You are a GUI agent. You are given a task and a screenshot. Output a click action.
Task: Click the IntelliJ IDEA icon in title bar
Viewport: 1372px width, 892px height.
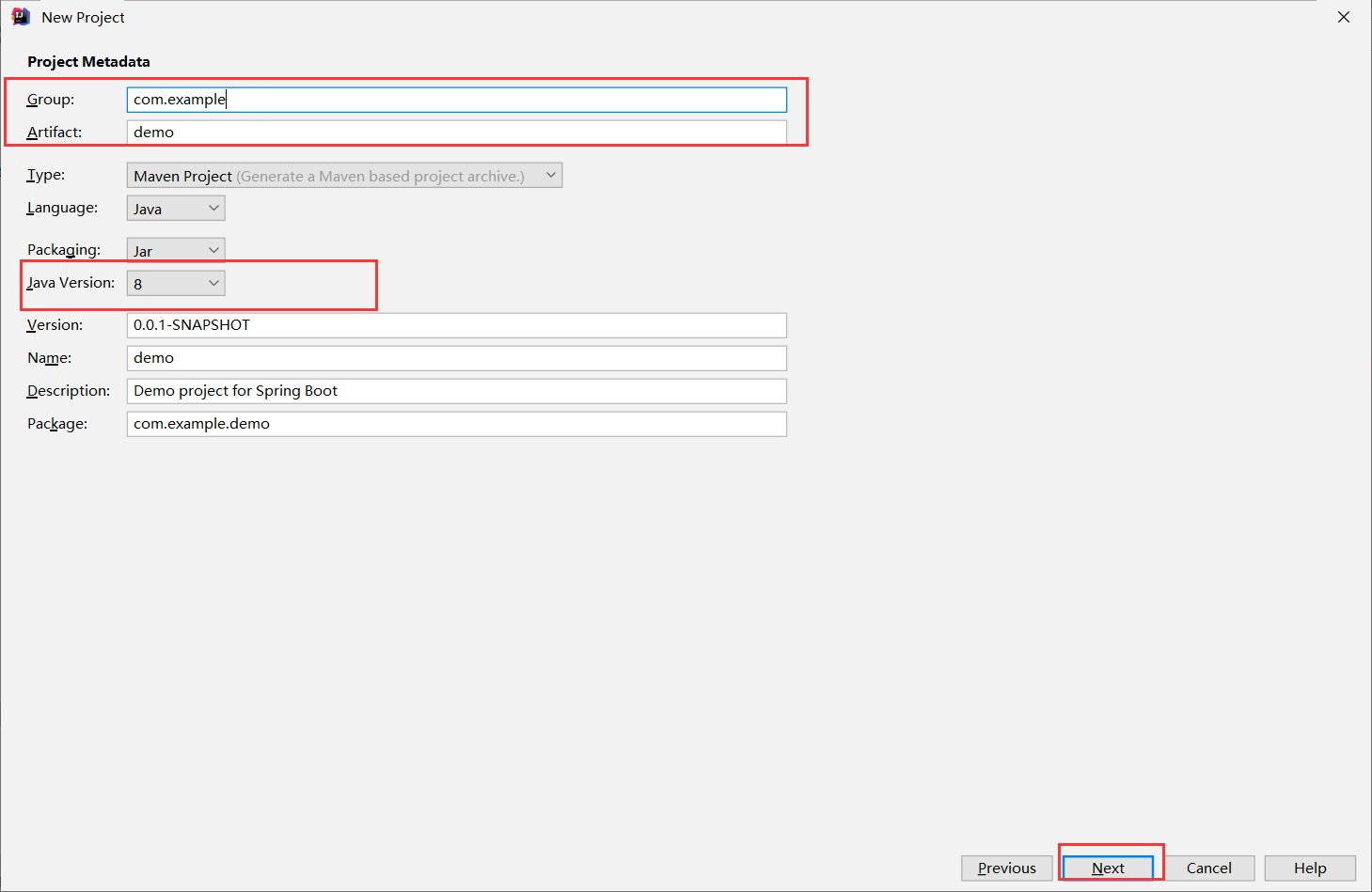(x=21, y=17)
